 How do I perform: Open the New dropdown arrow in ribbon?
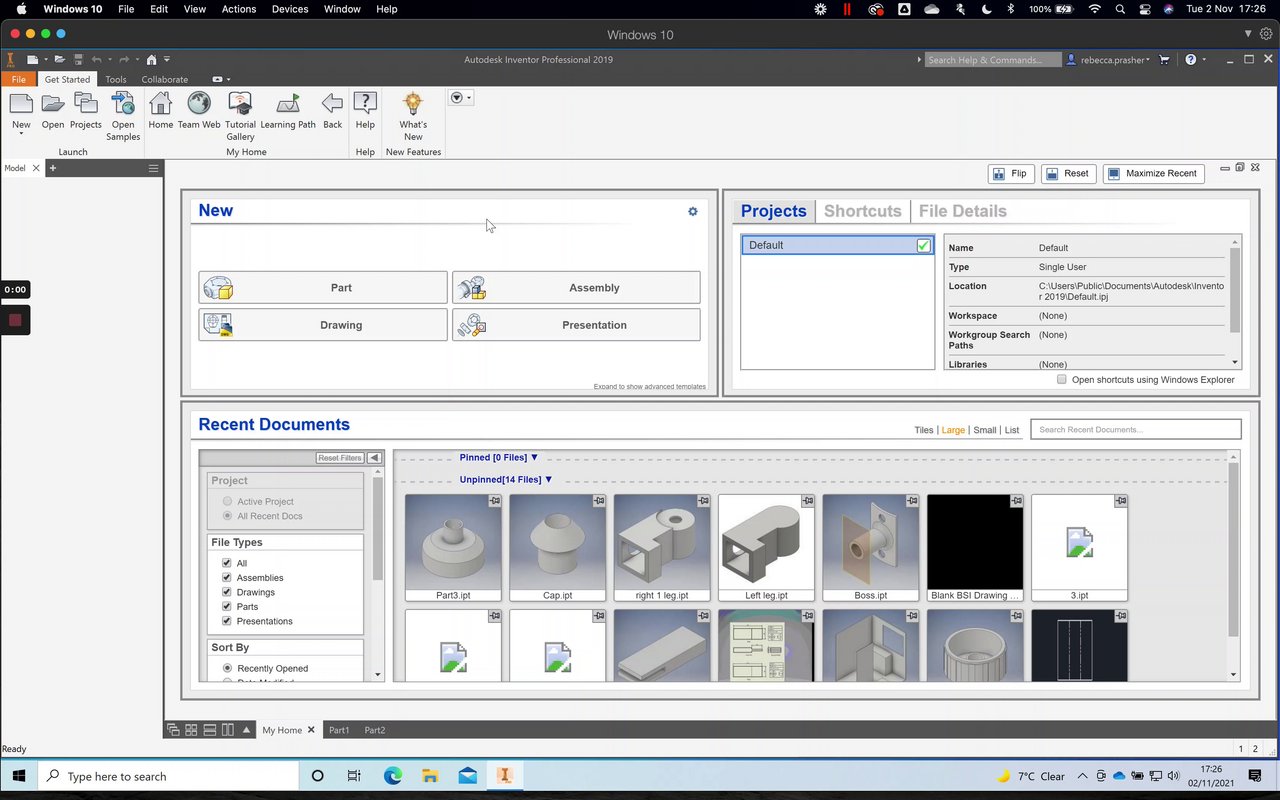(x=21, y=134)
